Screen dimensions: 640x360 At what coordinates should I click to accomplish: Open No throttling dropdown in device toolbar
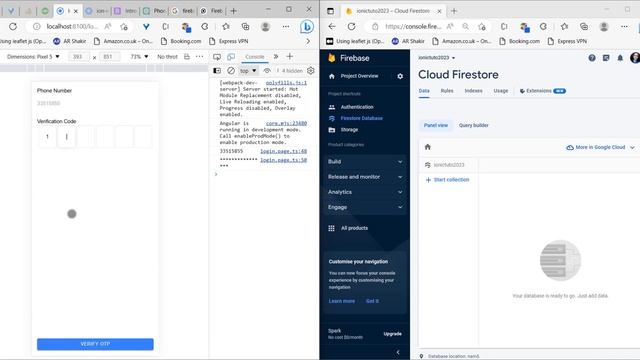tap(167, 57)
